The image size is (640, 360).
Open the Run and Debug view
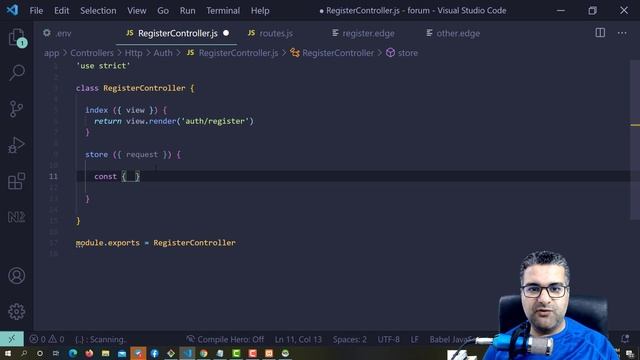(16, 145)
